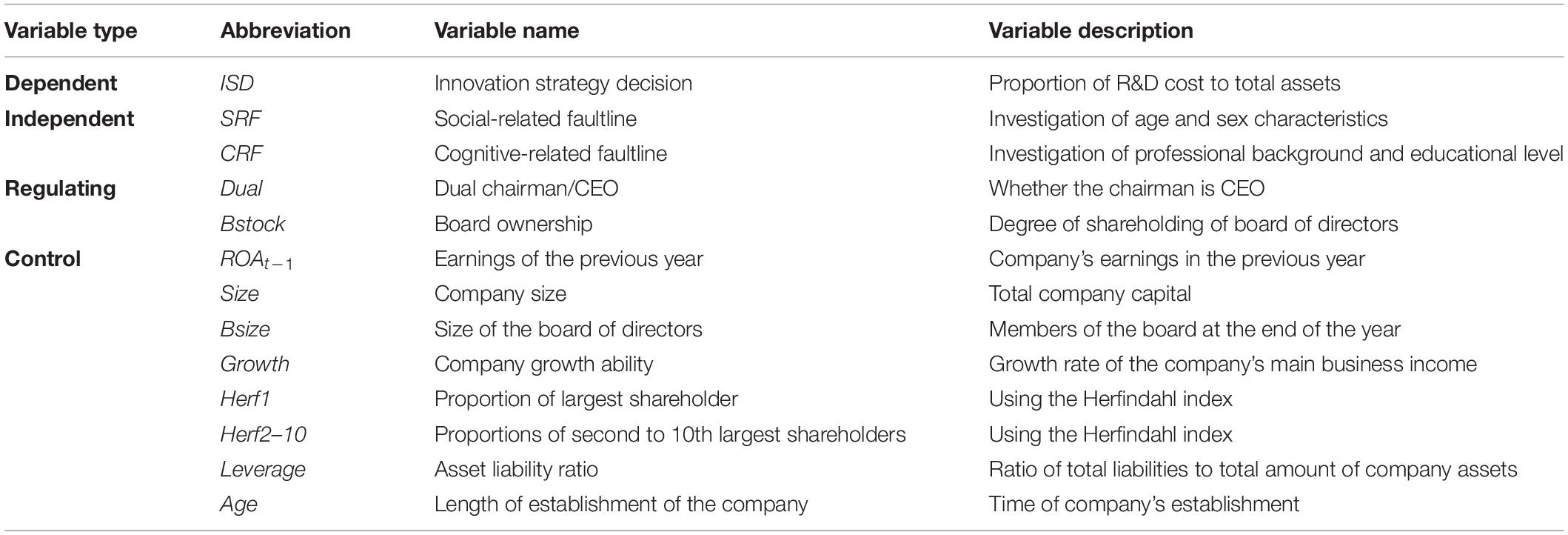The width and height of the screenshot is (1568, 535).
Task: Click Company growth ability text
Action: 543,364
